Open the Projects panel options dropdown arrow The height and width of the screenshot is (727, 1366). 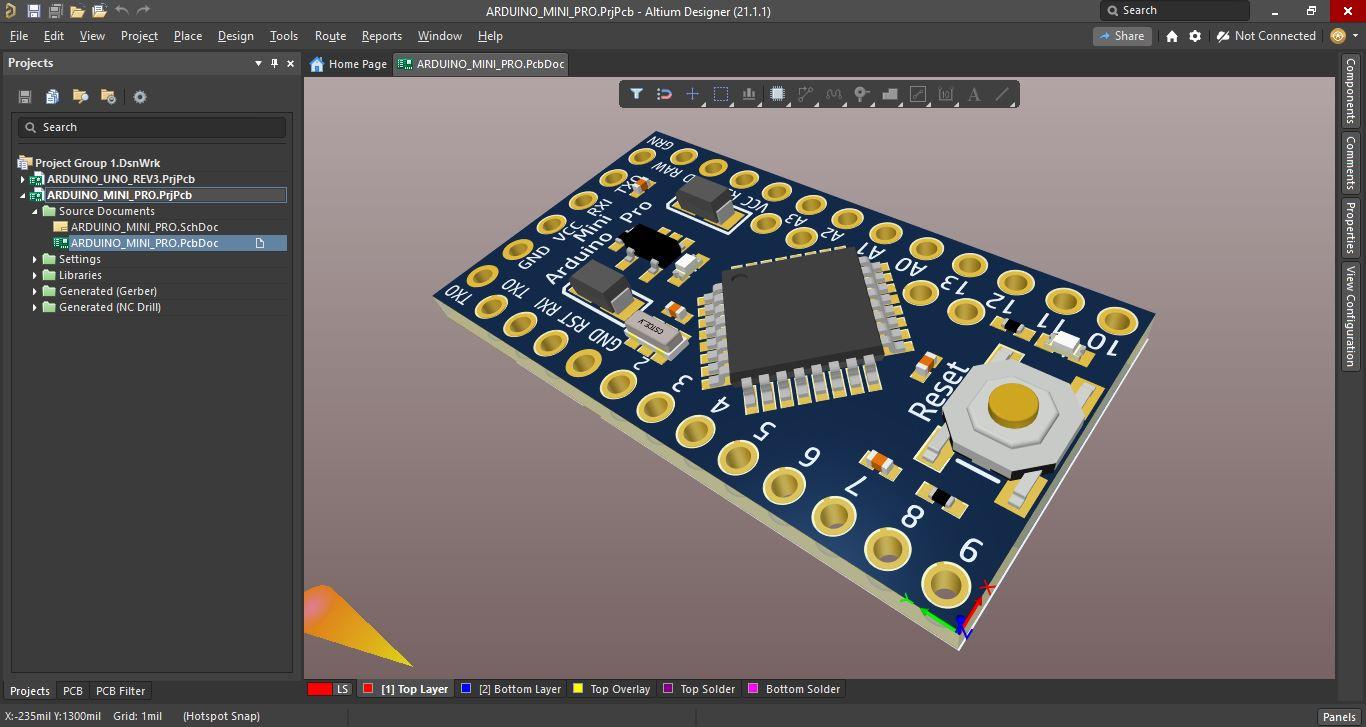[x=258, y=63]
